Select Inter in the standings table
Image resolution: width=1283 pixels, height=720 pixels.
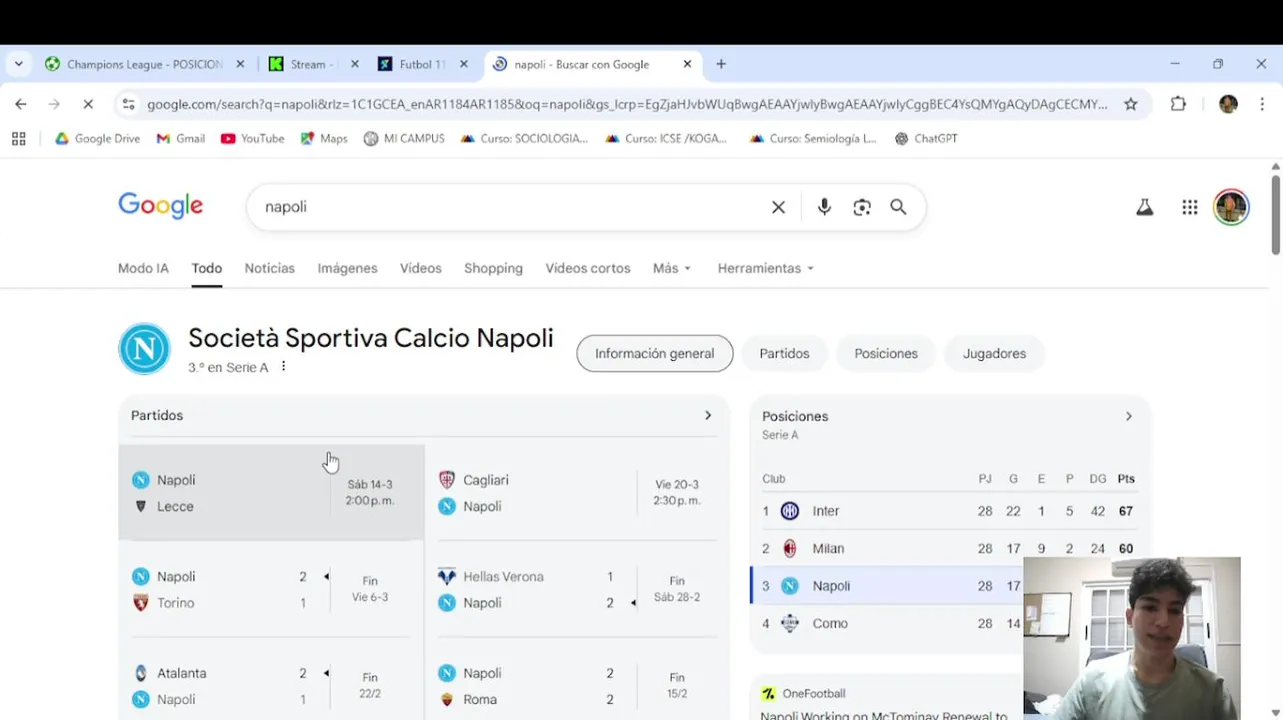(x=950, y=511)
